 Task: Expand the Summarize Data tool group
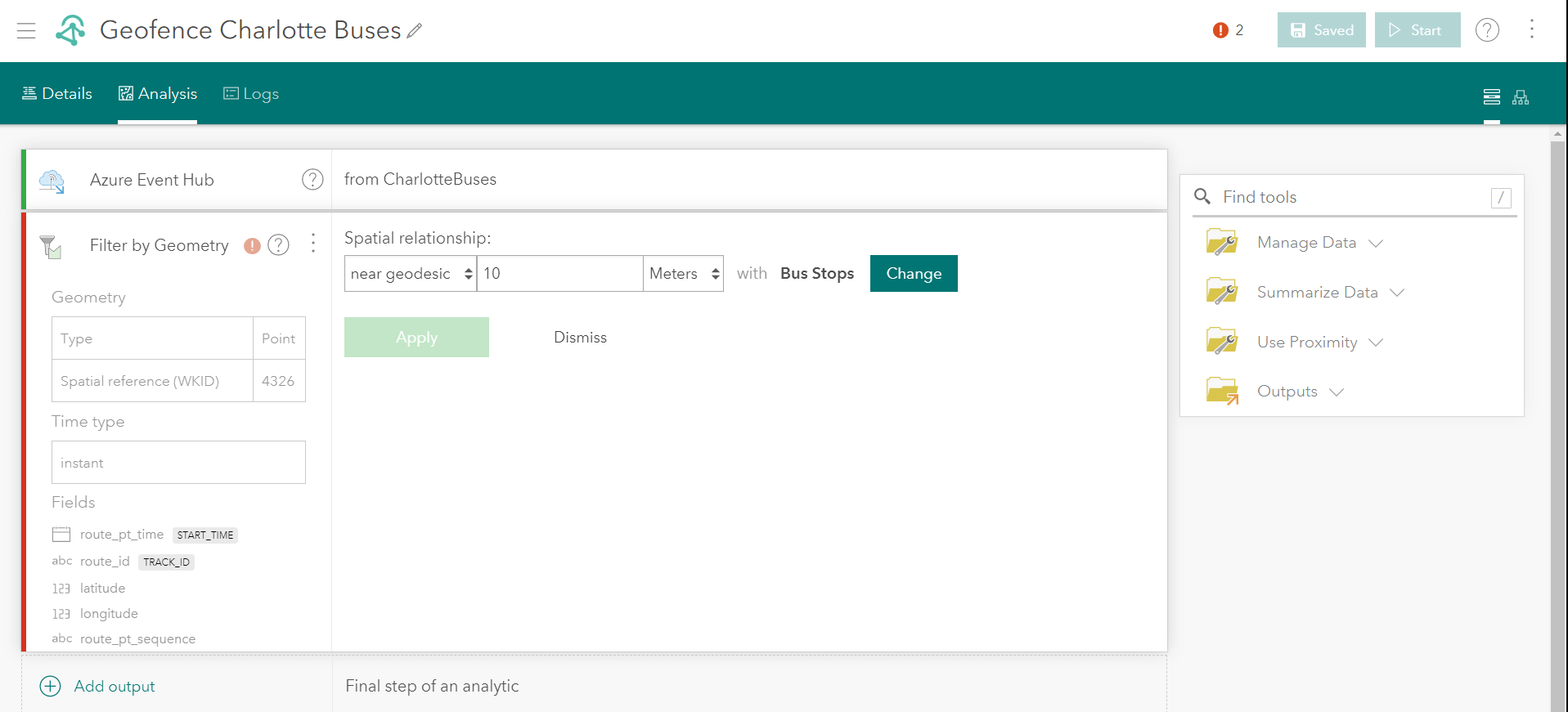pyautogui.click(x=1397, y=293)
